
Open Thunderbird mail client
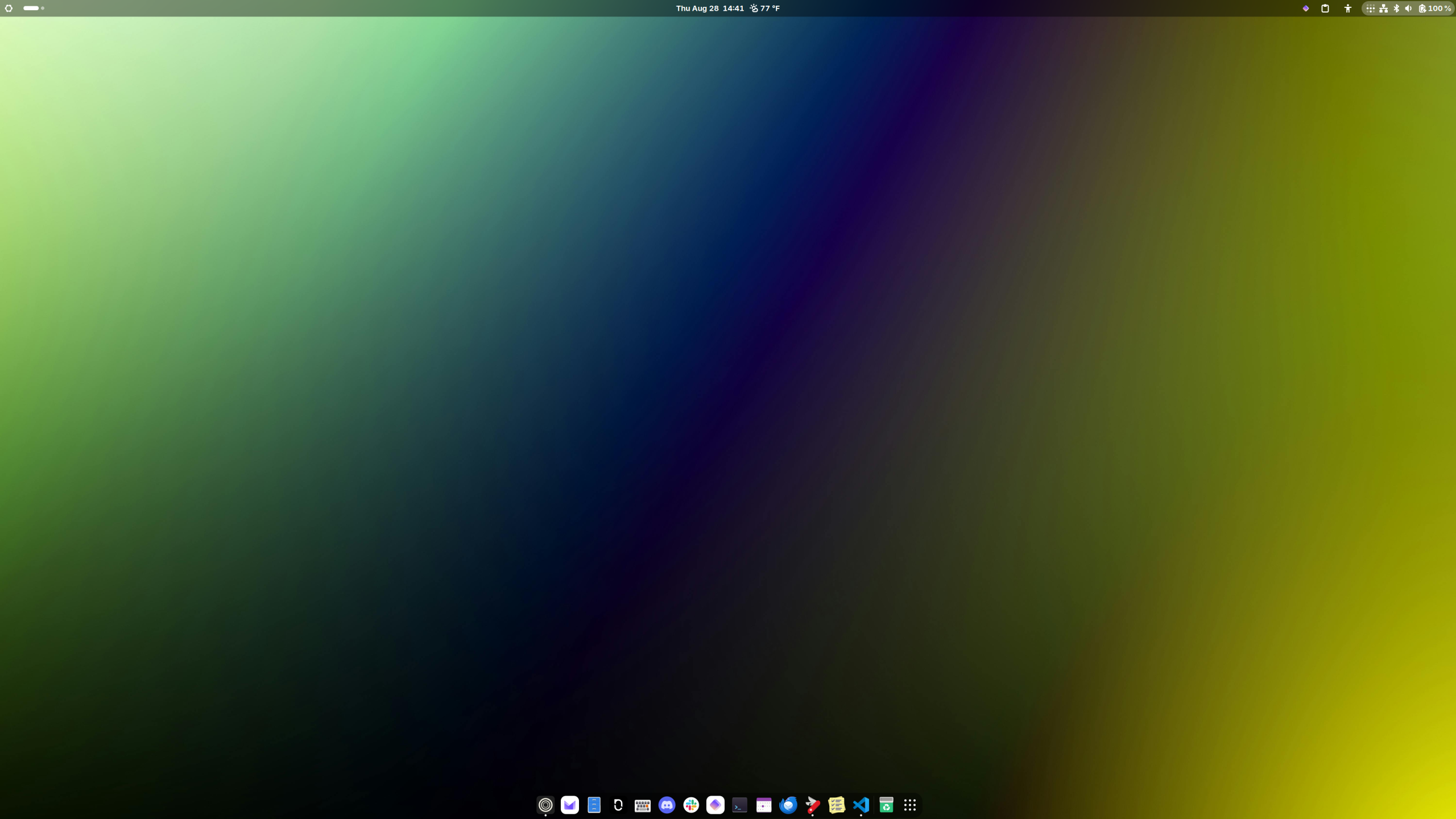click(788, 805)
